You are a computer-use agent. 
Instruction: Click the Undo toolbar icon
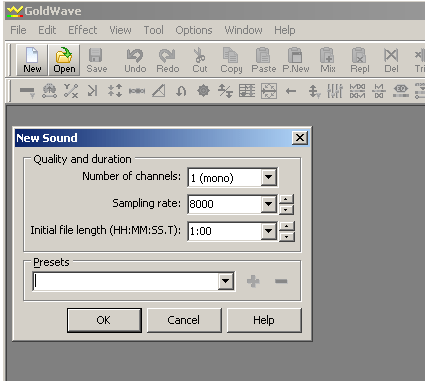pyautogui.click(x=135, y=60)
